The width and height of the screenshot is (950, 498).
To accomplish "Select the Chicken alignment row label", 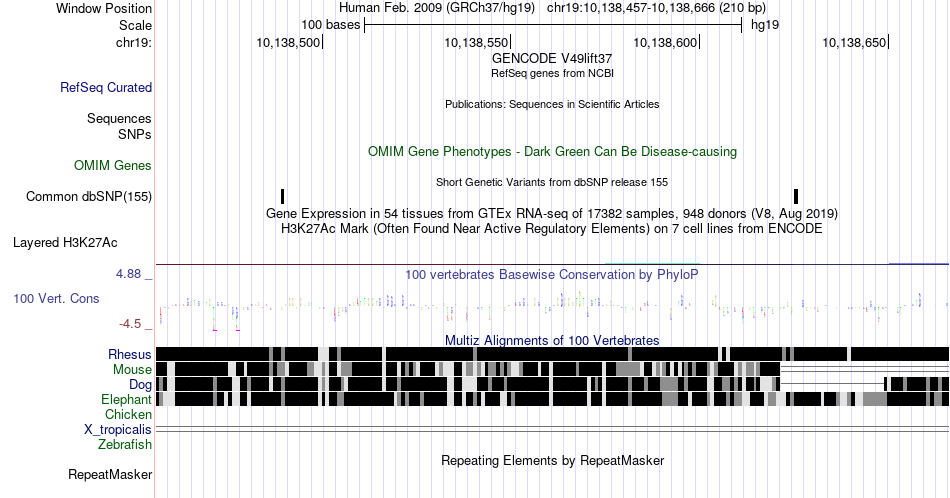I will [128, 414].
